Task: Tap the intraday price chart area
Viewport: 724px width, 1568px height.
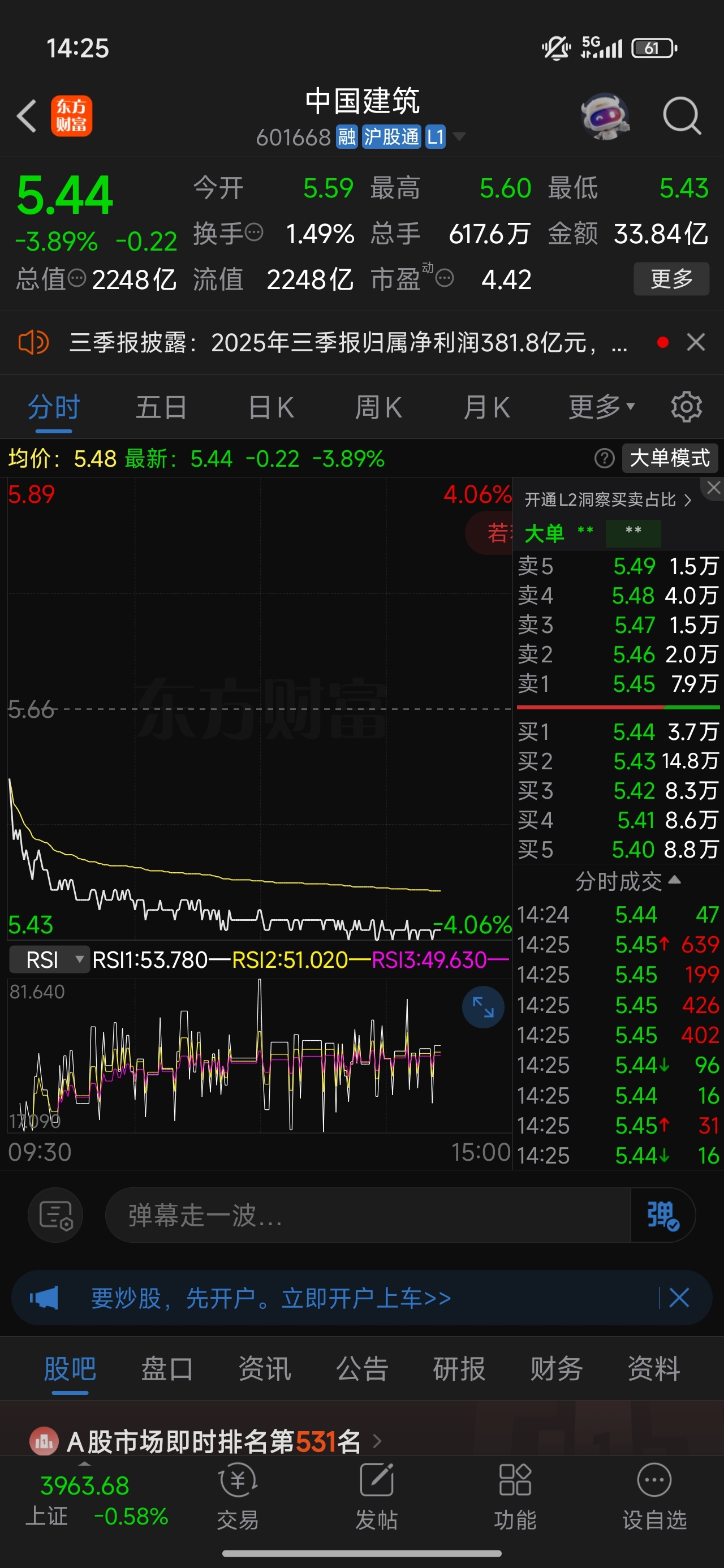Action: (260, 709)
